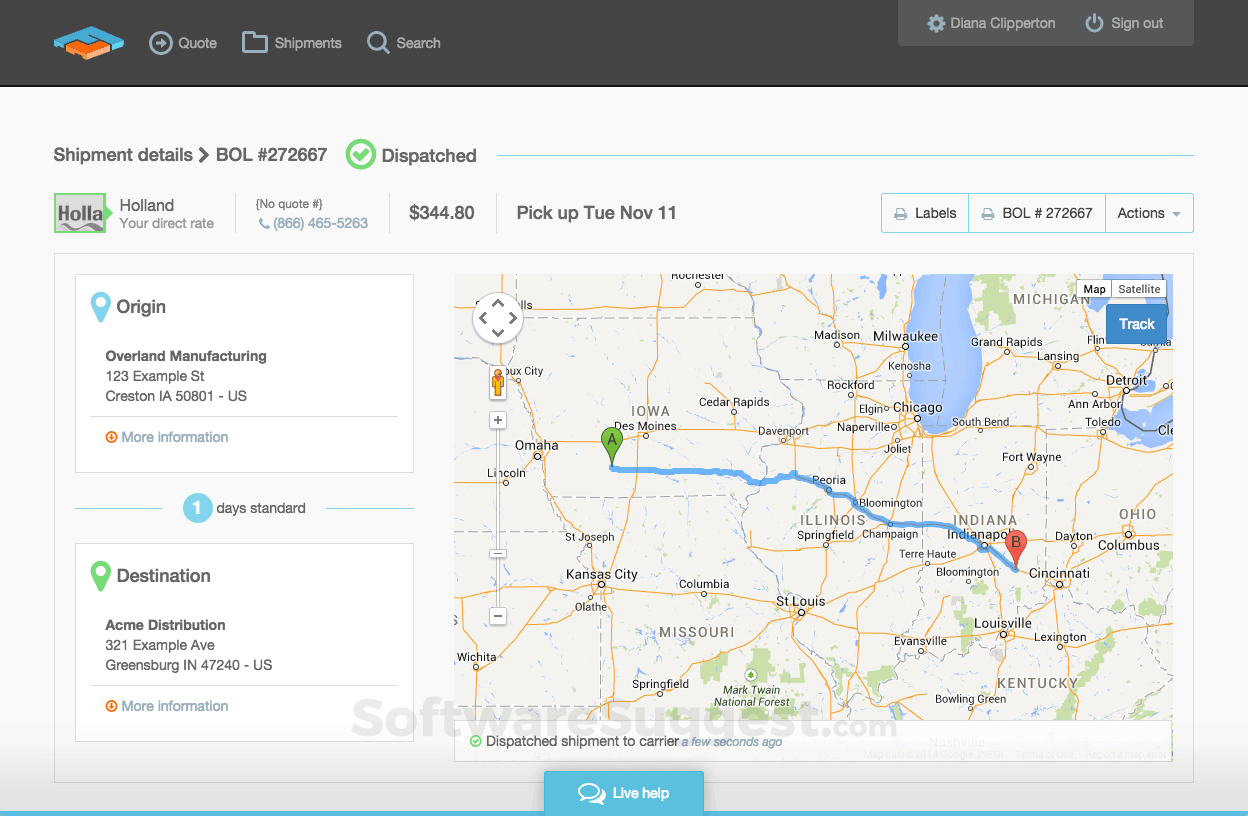
Task: Open the Quote menu item
Action: (x=183, y=43)
